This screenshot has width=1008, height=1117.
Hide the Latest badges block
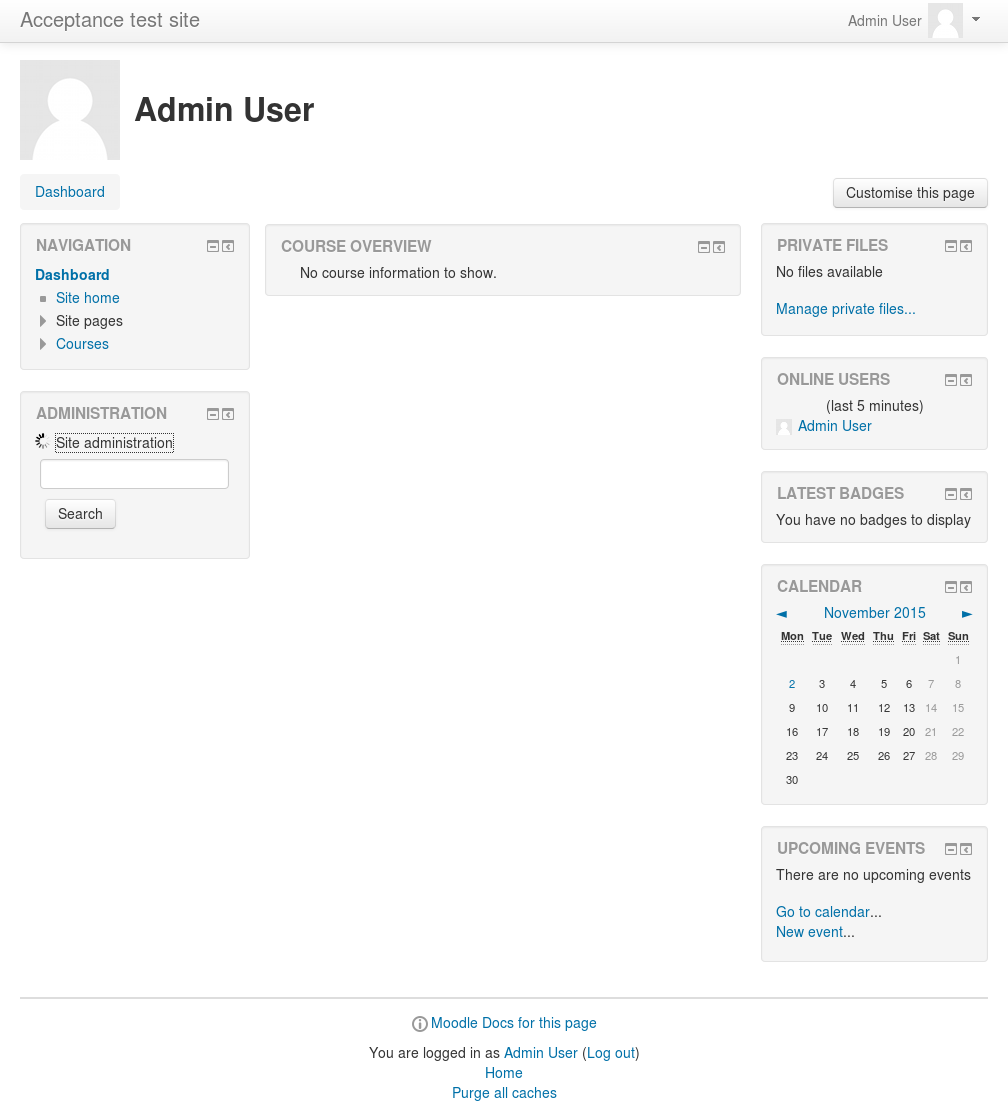point(950,494)
